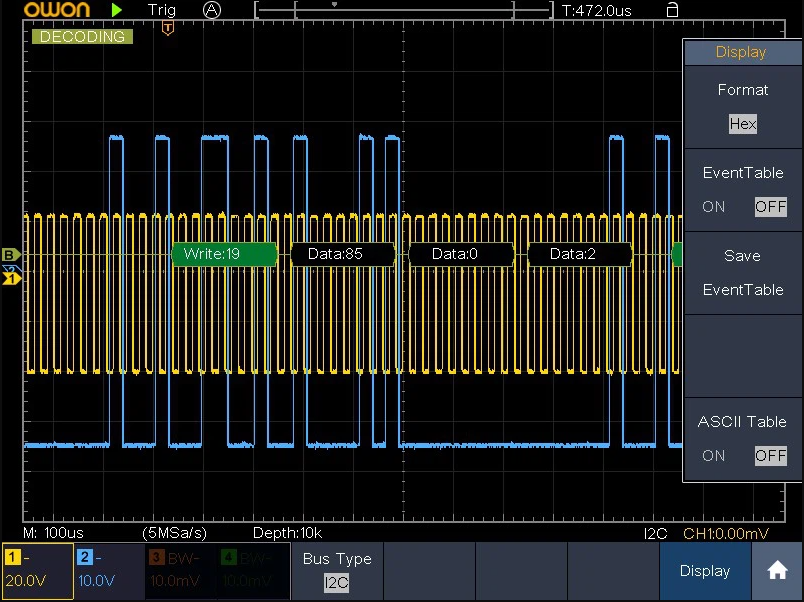Click the circled A auto-trigger icon
Viewport: 804px width, 602px height.
(x=211, y=10)
